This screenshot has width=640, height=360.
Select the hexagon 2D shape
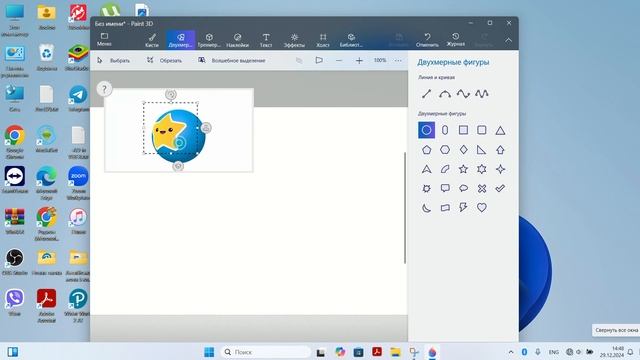[445, 150]
